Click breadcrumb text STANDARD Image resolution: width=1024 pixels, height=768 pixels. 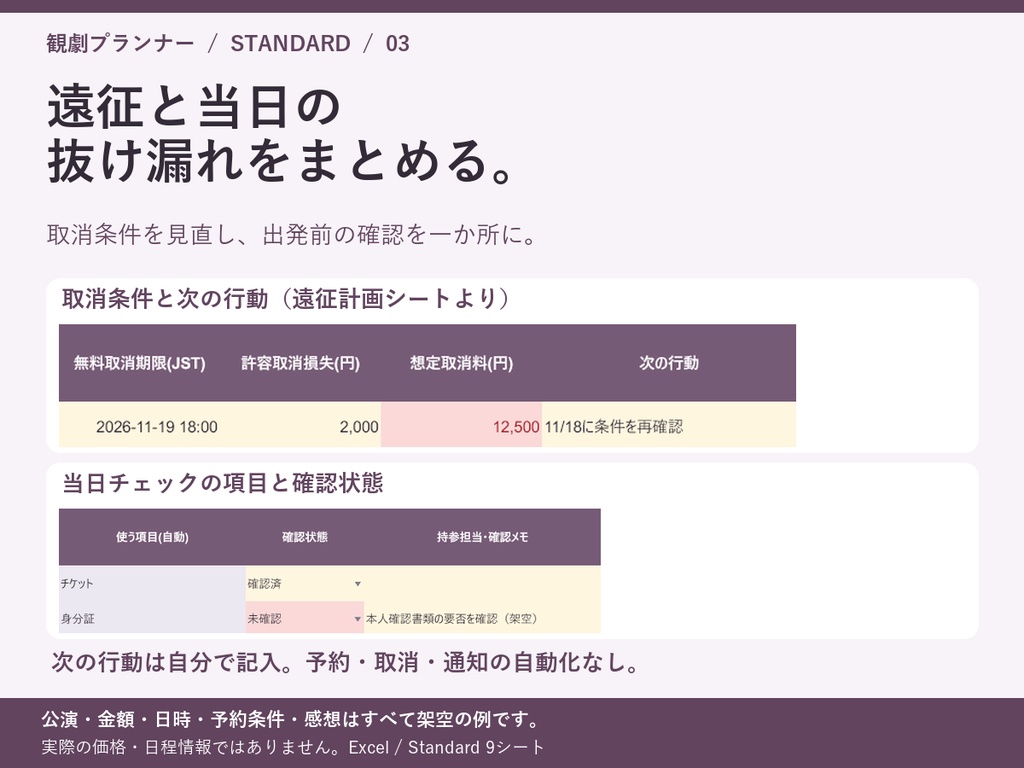coord(291,43)
